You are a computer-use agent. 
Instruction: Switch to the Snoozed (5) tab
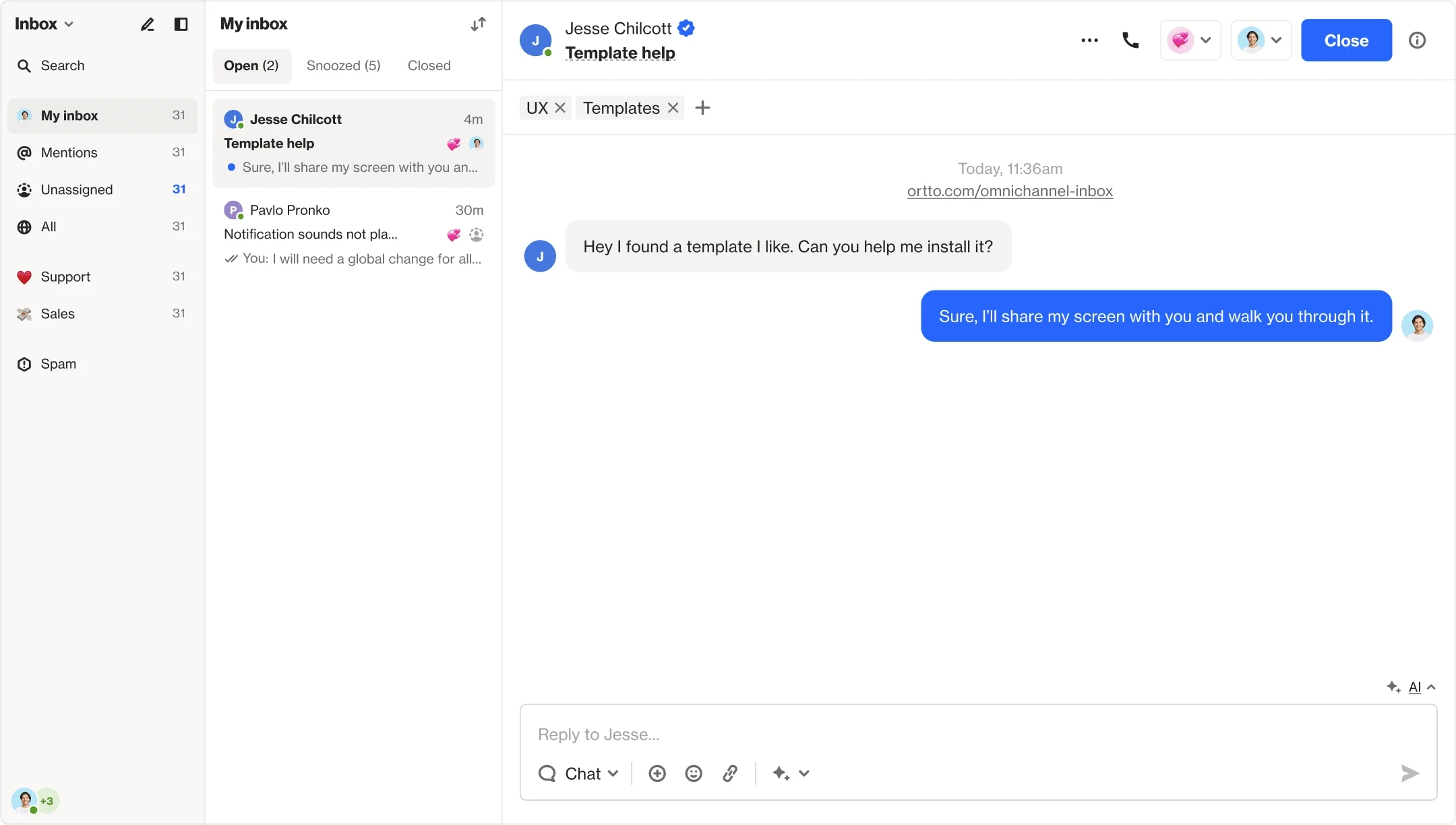pos(343,65)
